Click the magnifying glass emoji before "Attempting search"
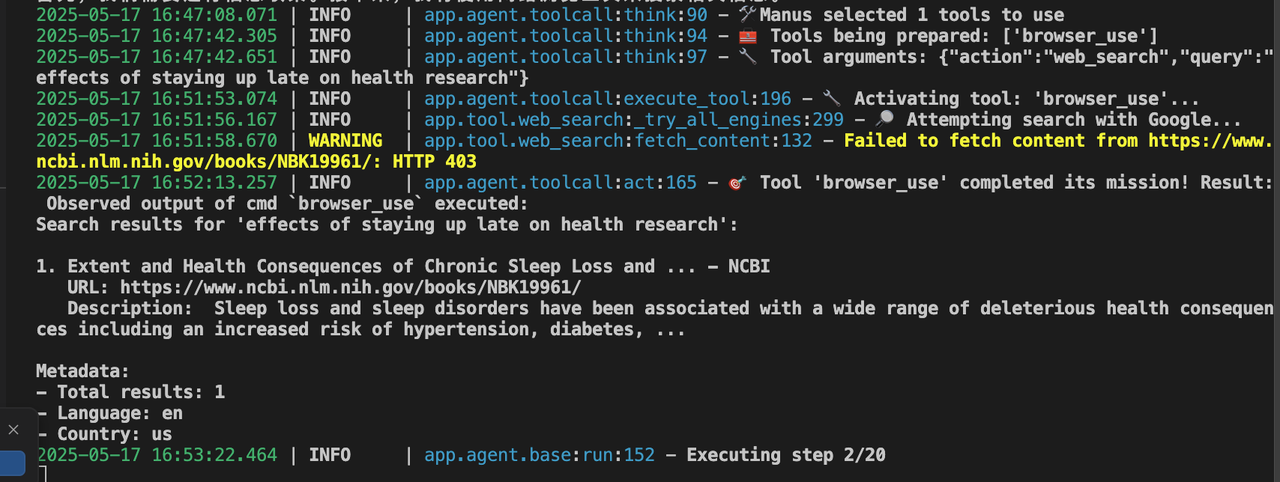1280x482 pixels. (884, 119)
